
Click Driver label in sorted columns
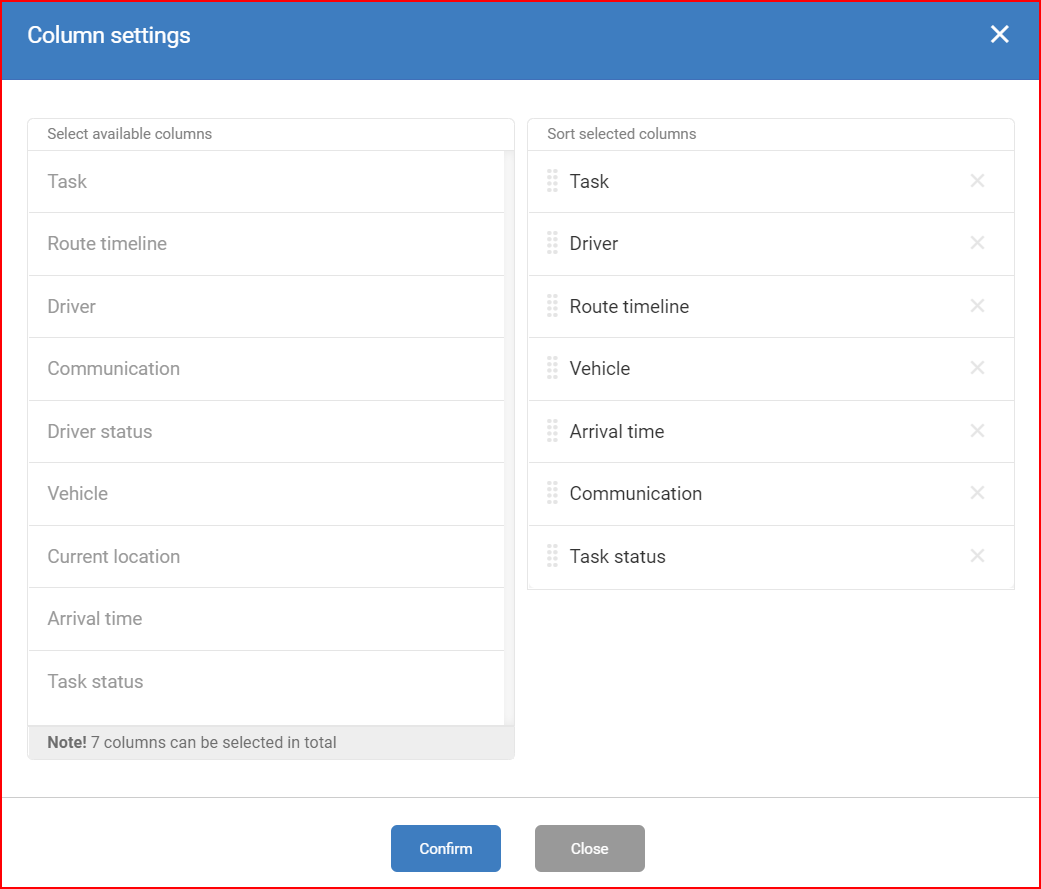point(594,244)
